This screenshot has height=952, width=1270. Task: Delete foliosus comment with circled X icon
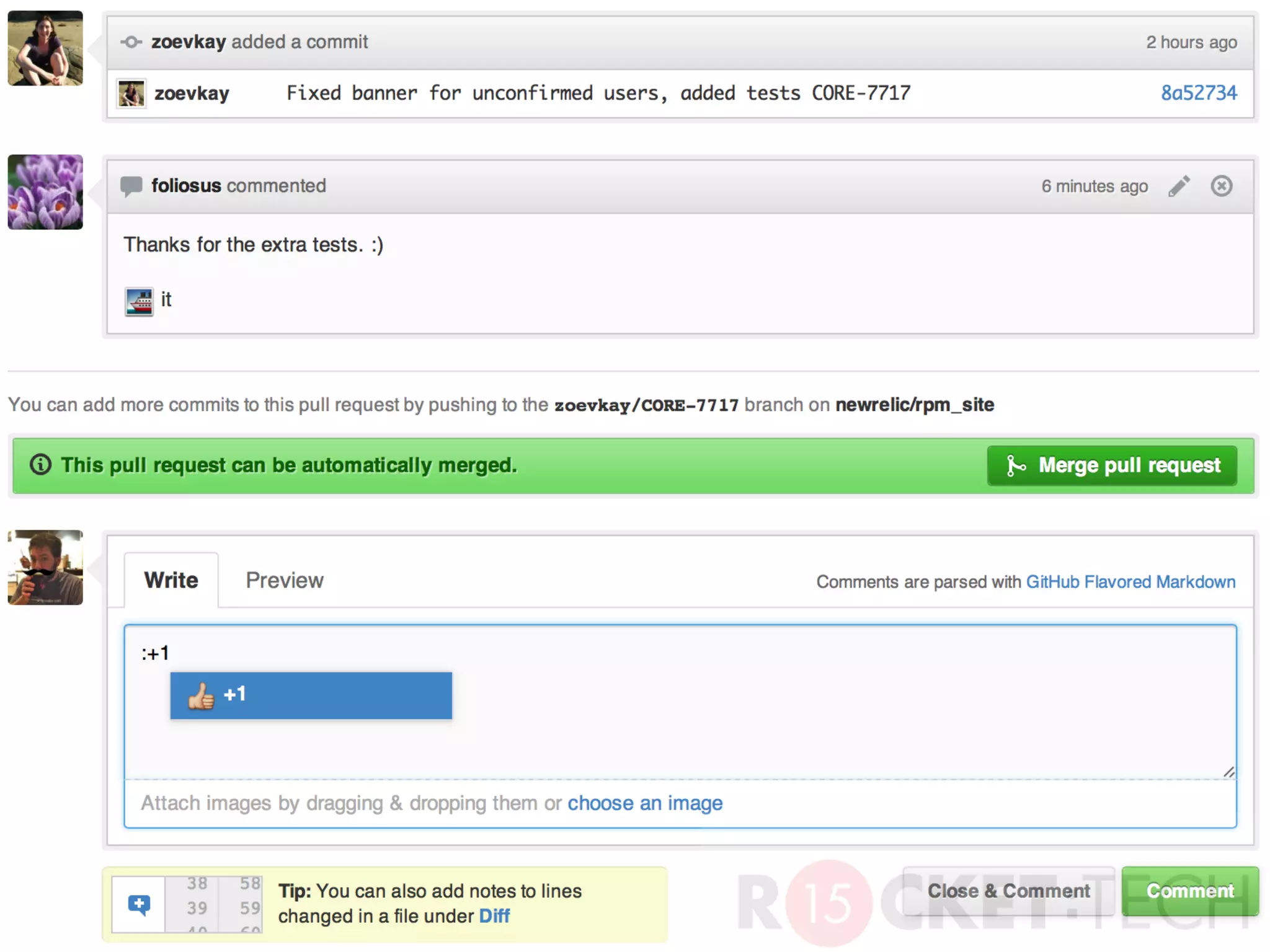tap(1221, 186)
